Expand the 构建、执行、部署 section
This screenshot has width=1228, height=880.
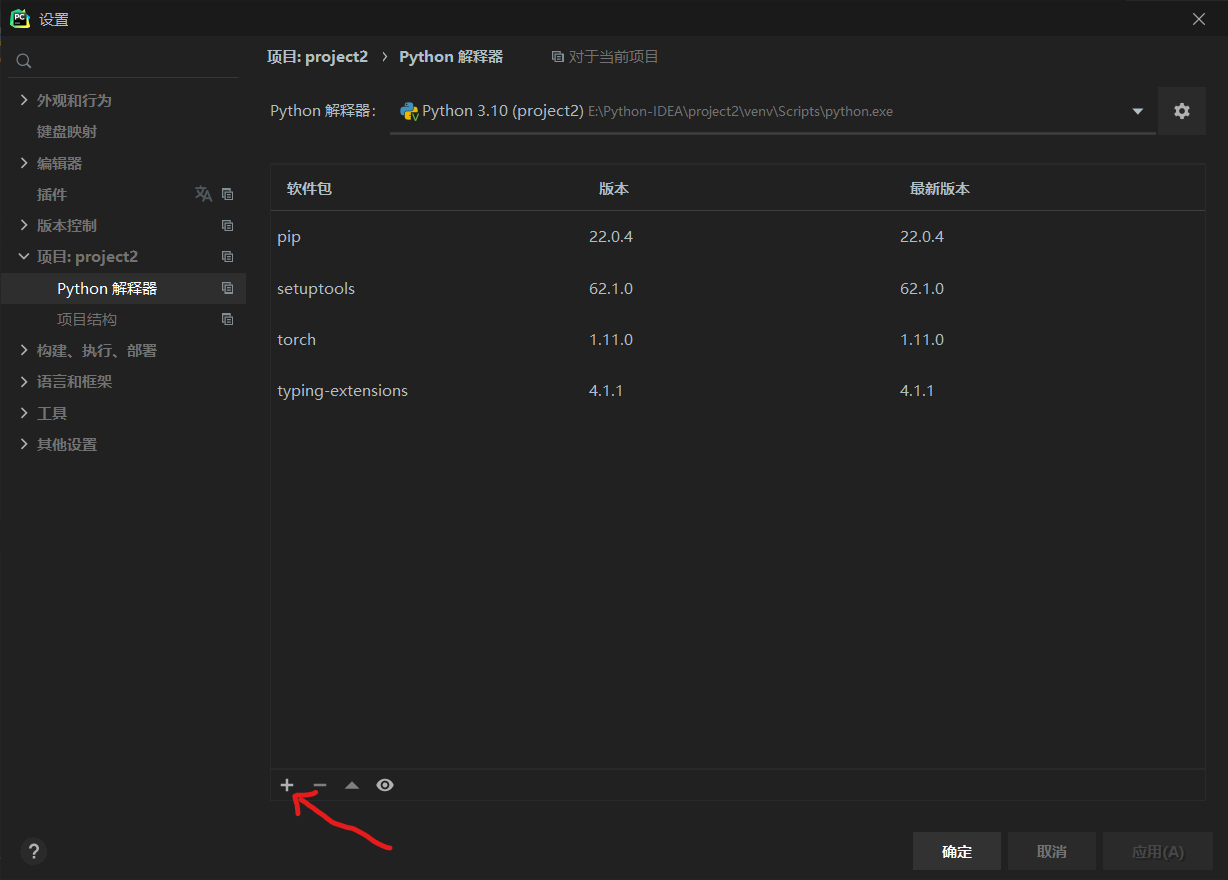(24, 350)
